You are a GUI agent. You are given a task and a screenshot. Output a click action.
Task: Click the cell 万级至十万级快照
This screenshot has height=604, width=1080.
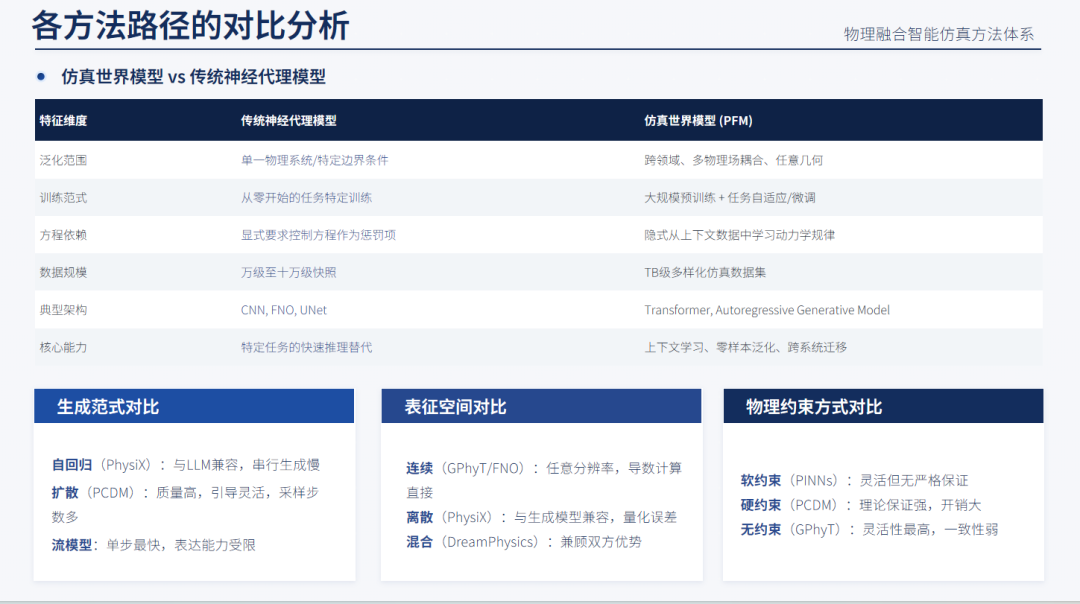pos(289,272)
